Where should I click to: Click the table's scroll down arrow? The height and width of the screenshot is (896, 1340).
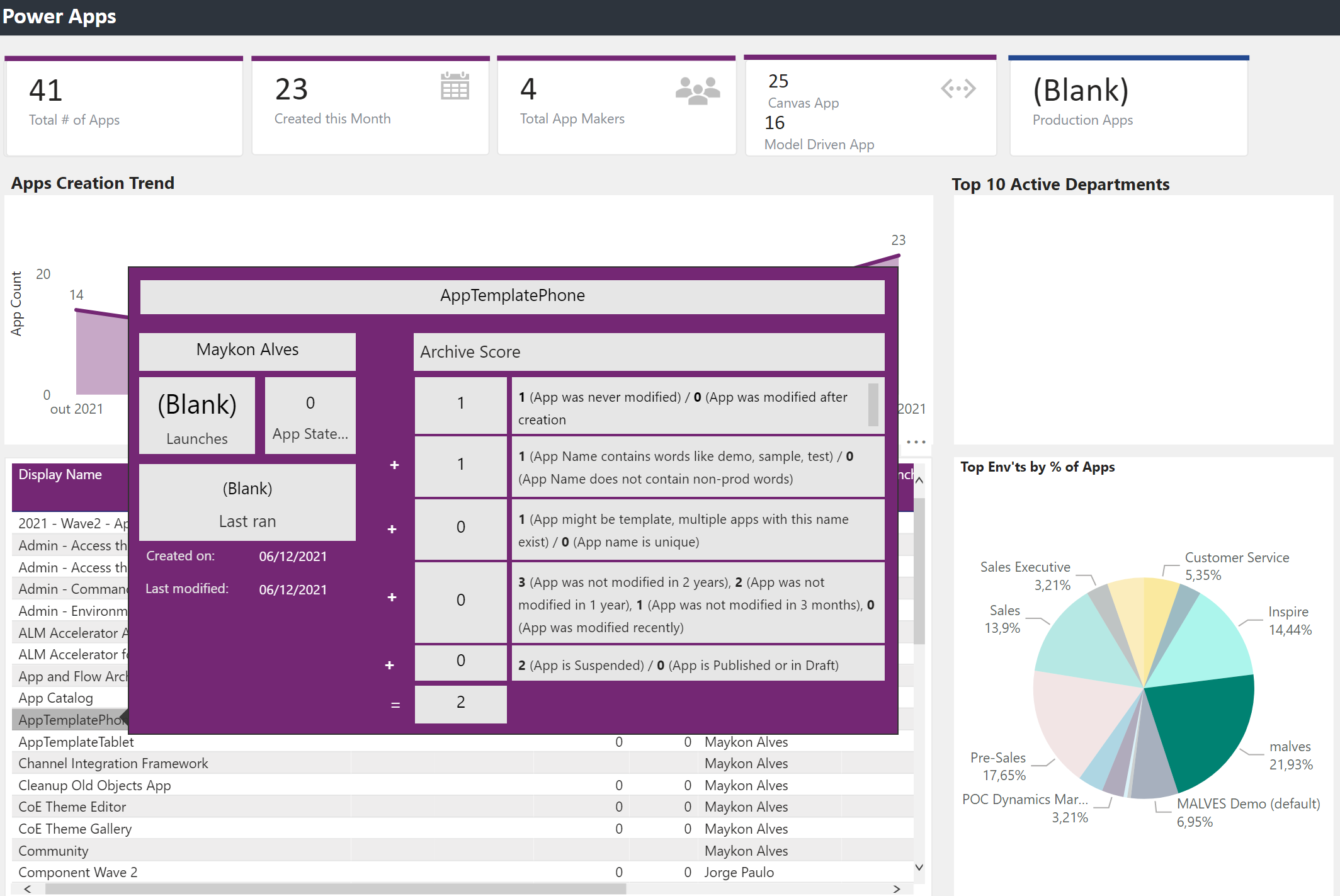[919, 867]
